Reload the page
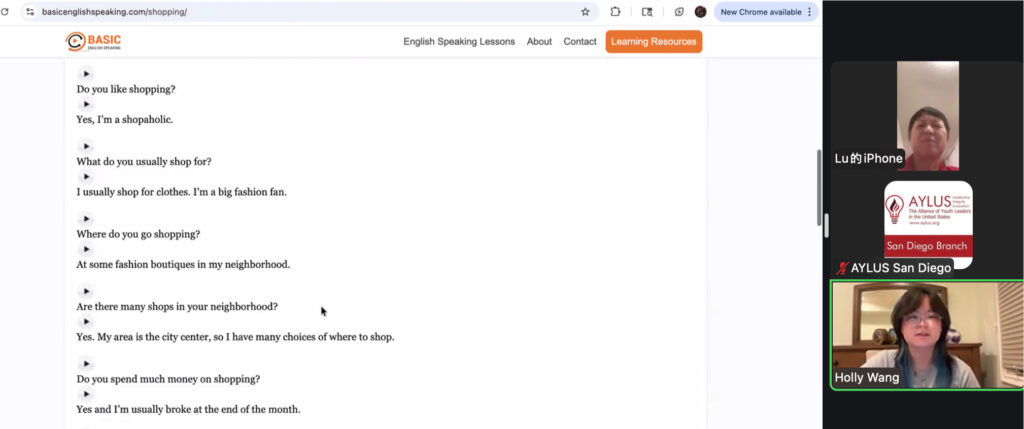The height and width of the screenshot is (429, 1024). point(6,12)
